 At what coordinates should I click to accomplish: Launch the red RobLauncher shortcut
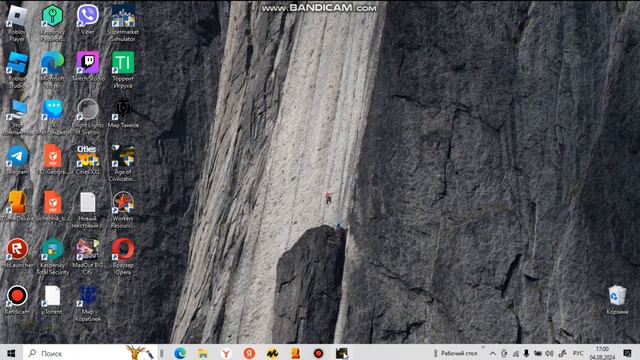pos(17,253)
